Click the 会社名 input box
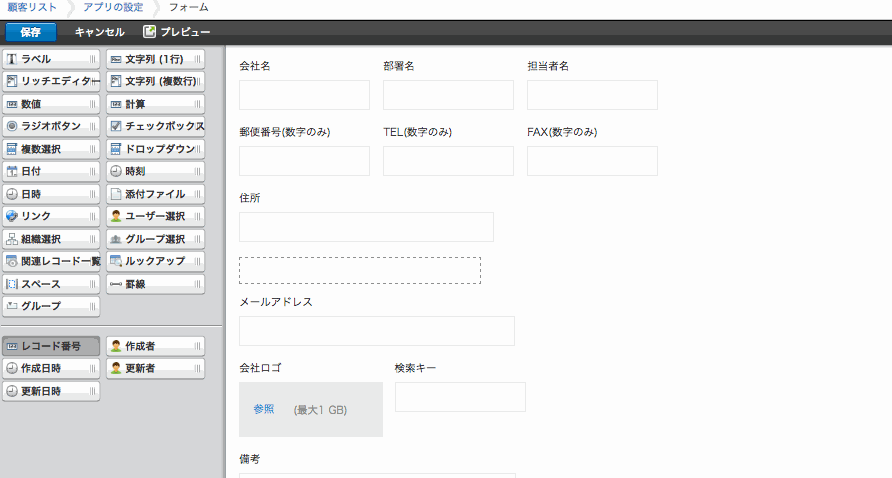 [x=304, y=95]
